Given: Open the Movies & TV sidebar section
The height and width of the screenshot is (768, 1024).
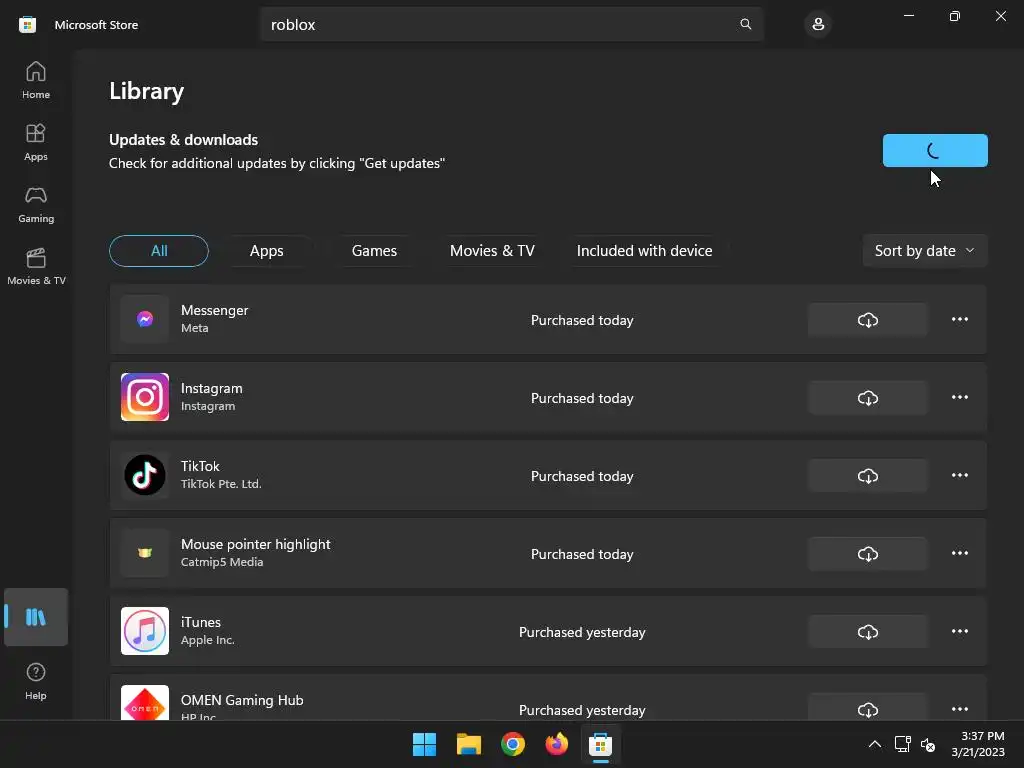Looking at the screenshot, I should 36,266.
